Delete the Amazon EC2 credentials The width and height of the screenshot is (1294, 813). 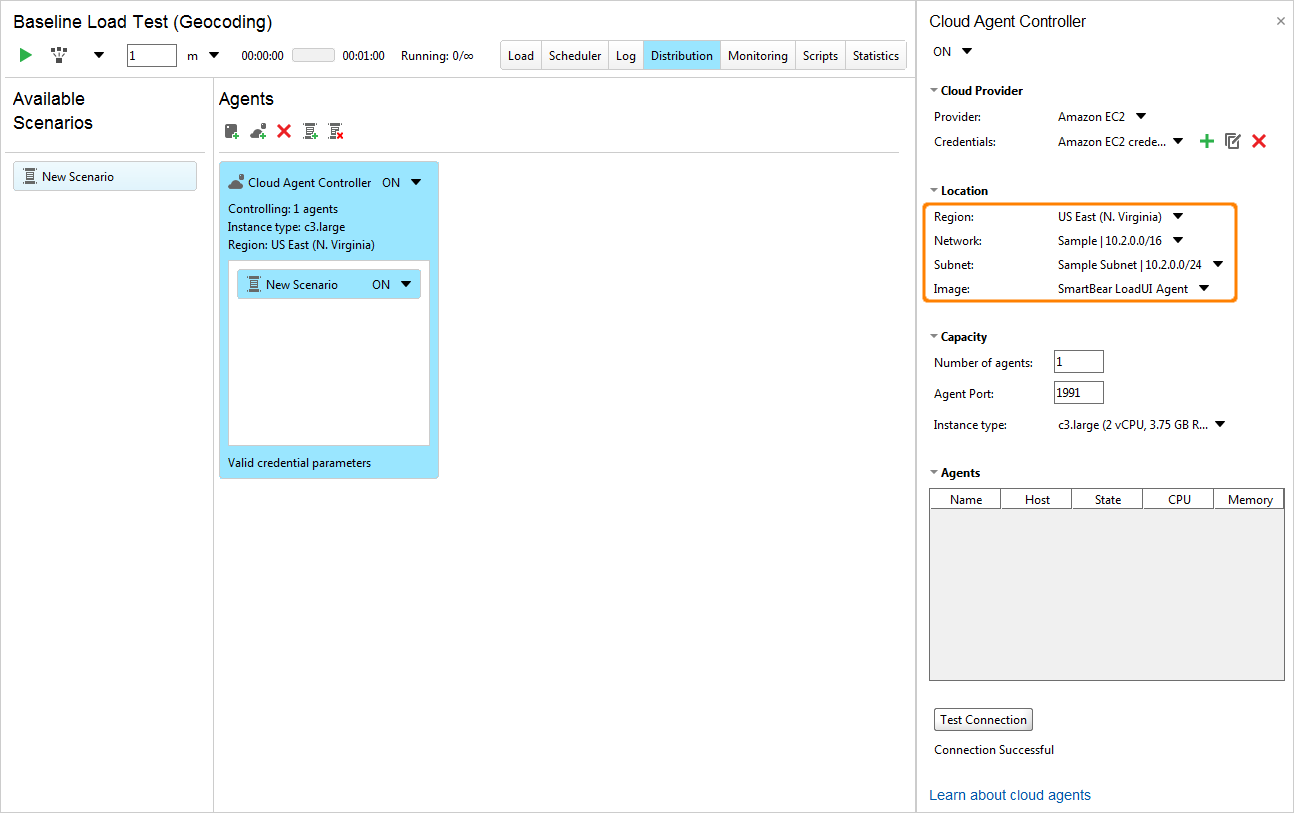[x=1258, y=141]
